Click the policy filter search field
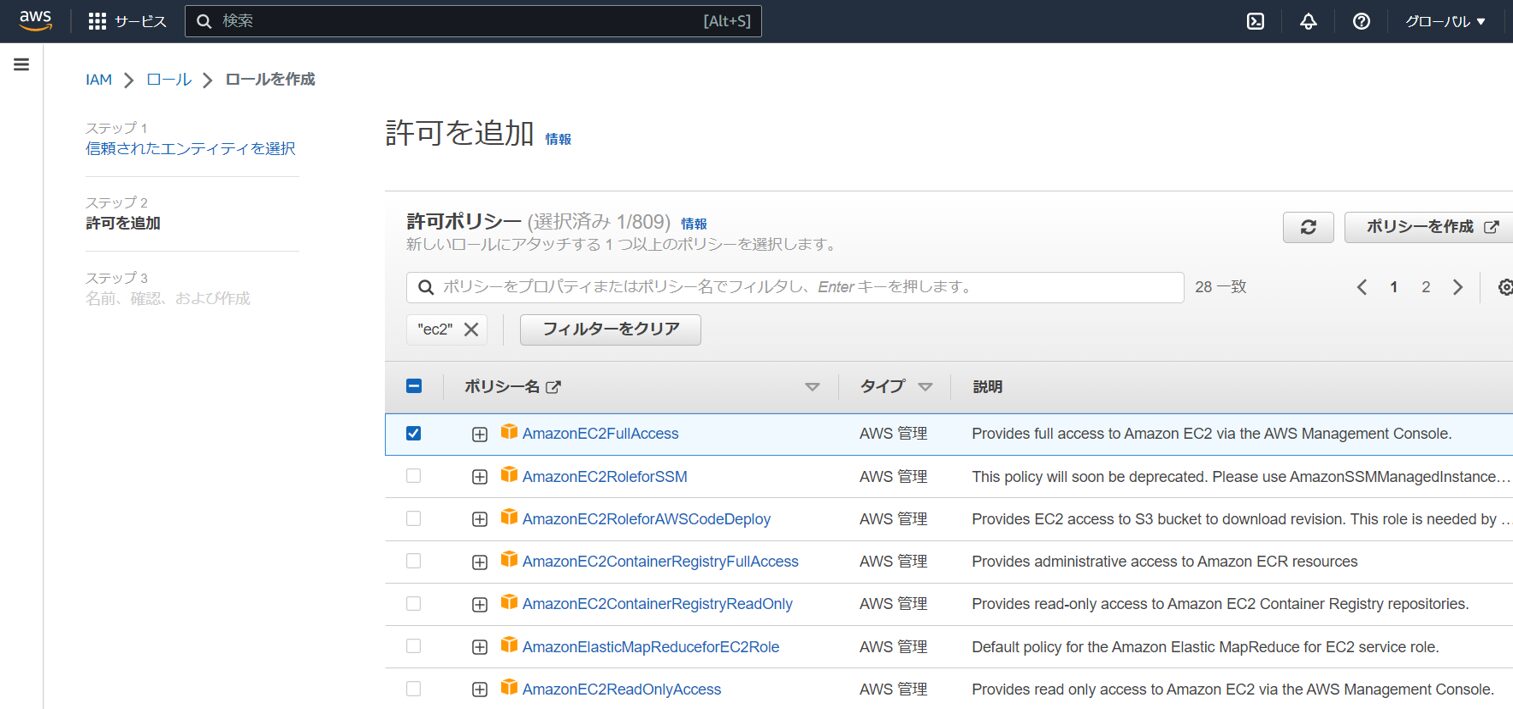1513x709 pixels. [x=795, y=287]
